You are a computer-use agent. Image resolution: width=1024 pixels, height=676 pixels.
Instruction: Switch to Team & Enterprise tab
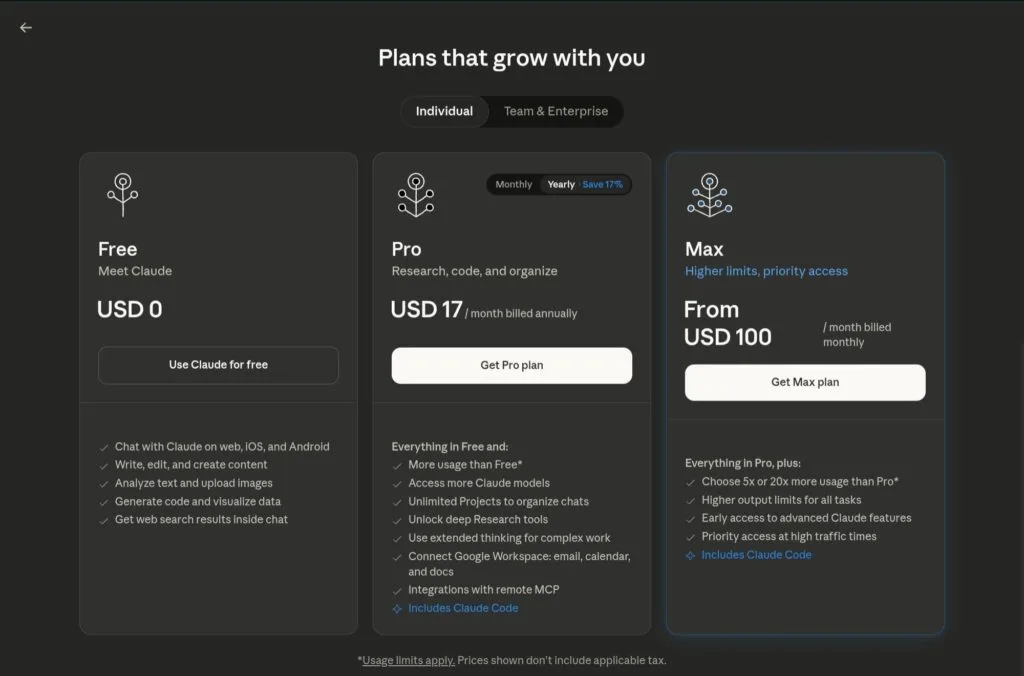[556, 111]
